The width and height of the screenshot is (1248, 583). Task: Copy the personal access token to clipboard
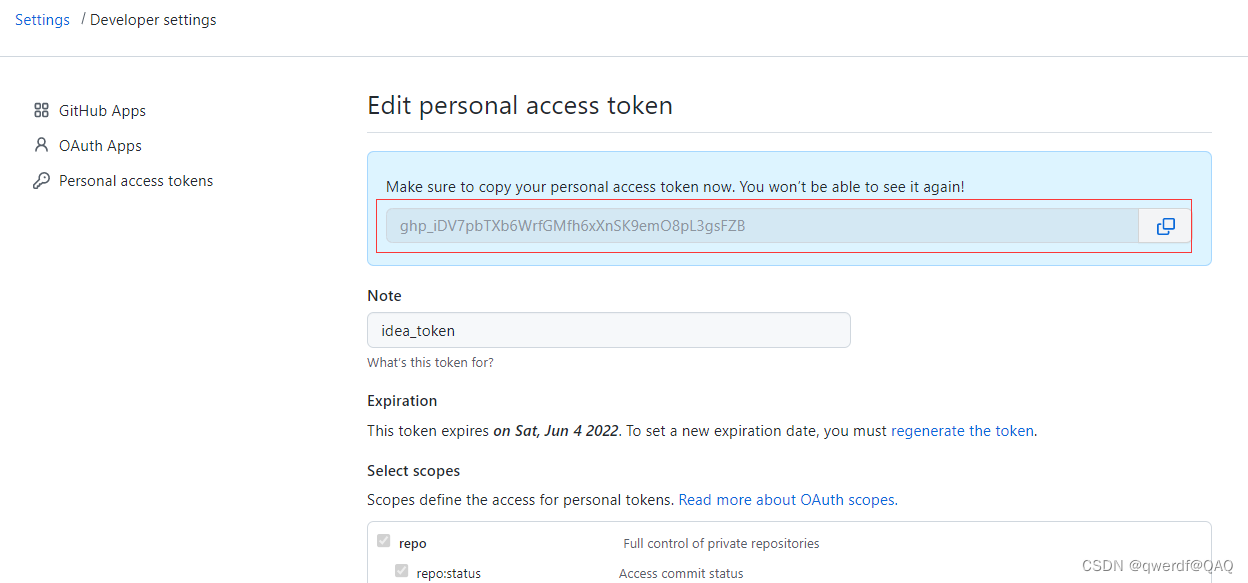tap(1165, 226)
